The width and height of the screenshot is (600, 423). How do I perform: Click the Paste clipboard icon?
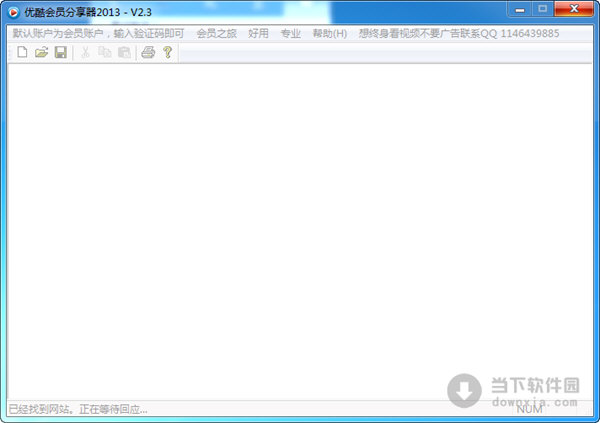coord(124,52)
